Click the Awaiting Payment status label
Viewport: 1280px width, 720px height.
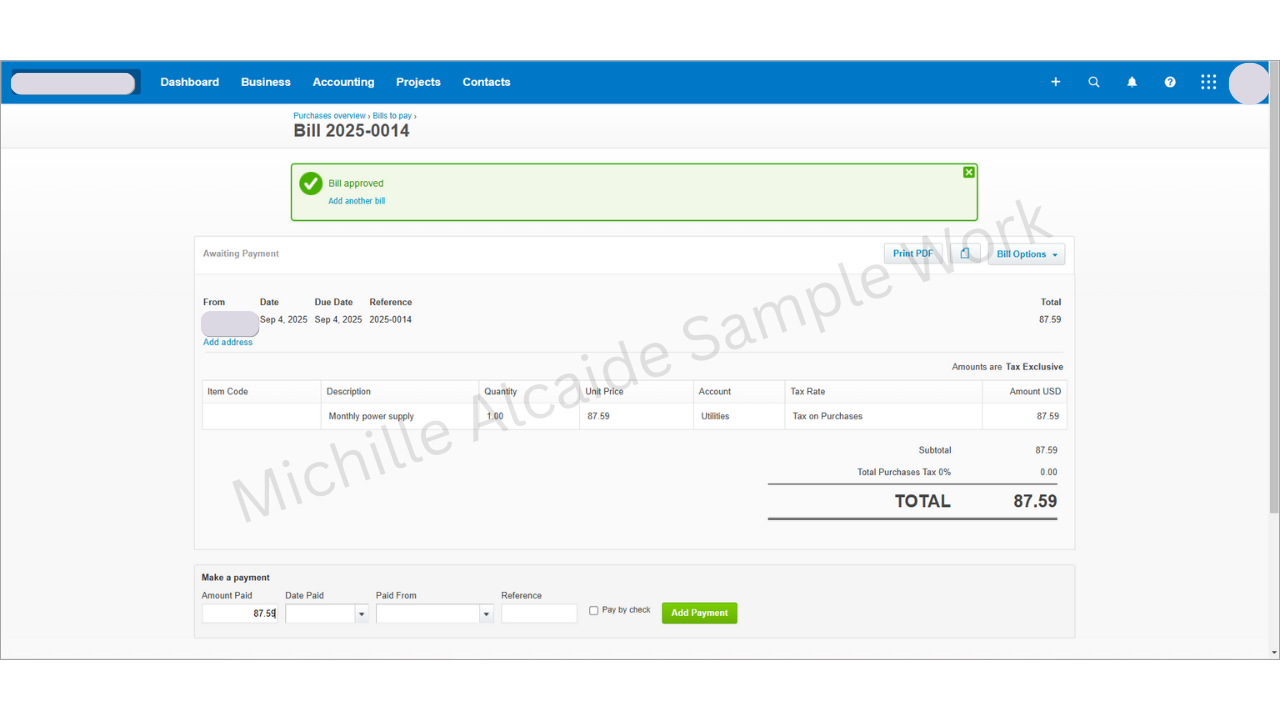pos(241,254)
